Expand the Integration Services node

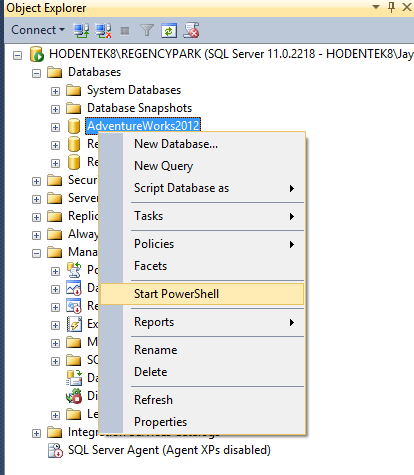coord(36,433)
